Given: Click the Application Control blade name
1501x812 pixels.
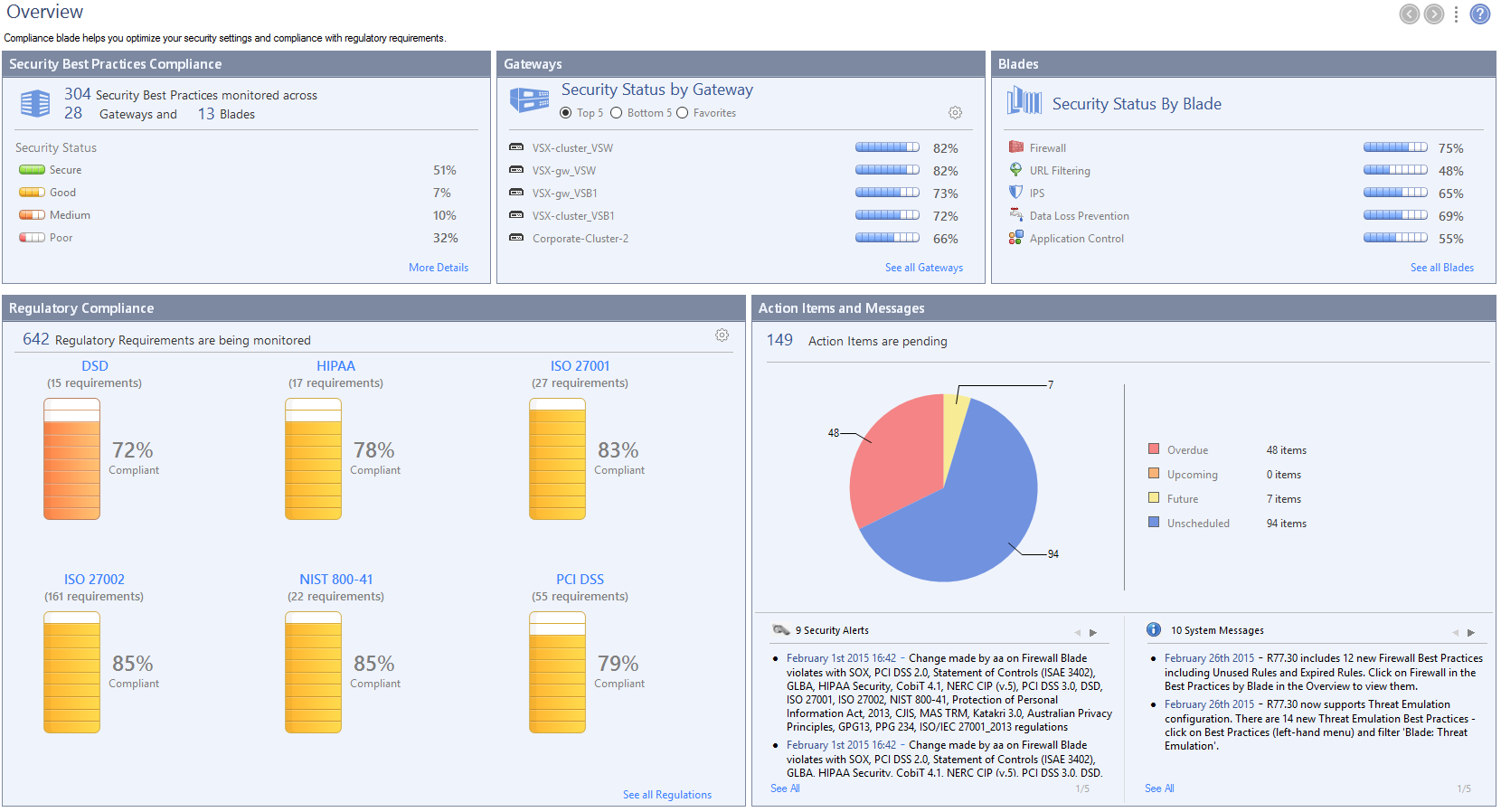Looking at the screenshot, I should [1076, 239].
